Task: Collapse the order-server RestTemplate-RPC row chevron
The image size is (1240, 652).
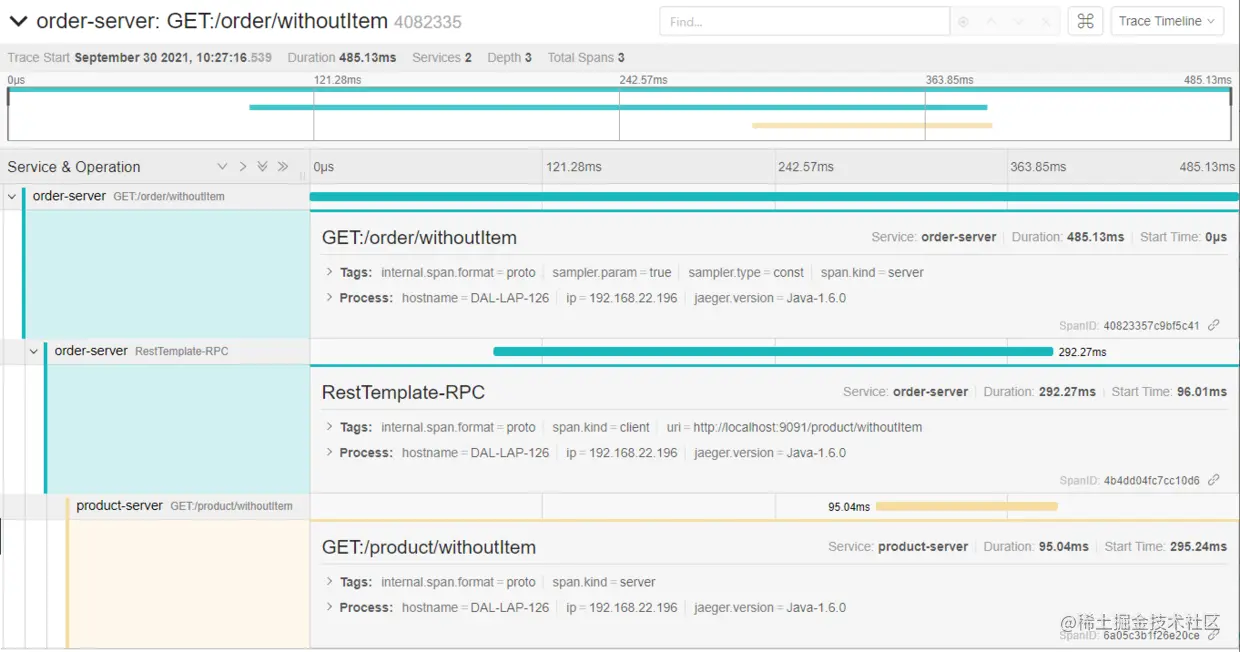Action: 34,352
